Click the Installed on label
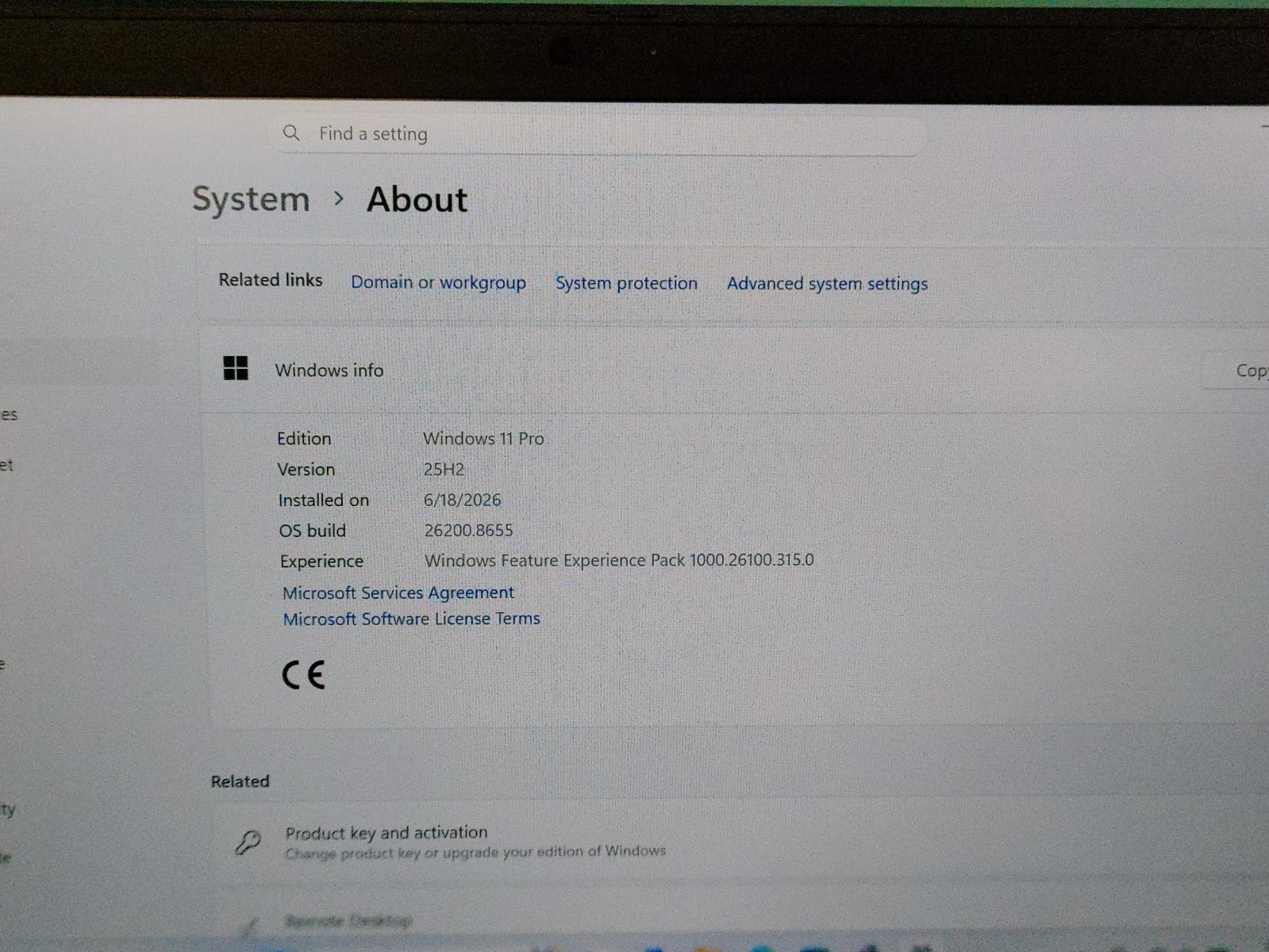This screenshot has height=952, width=1269. 324,500
